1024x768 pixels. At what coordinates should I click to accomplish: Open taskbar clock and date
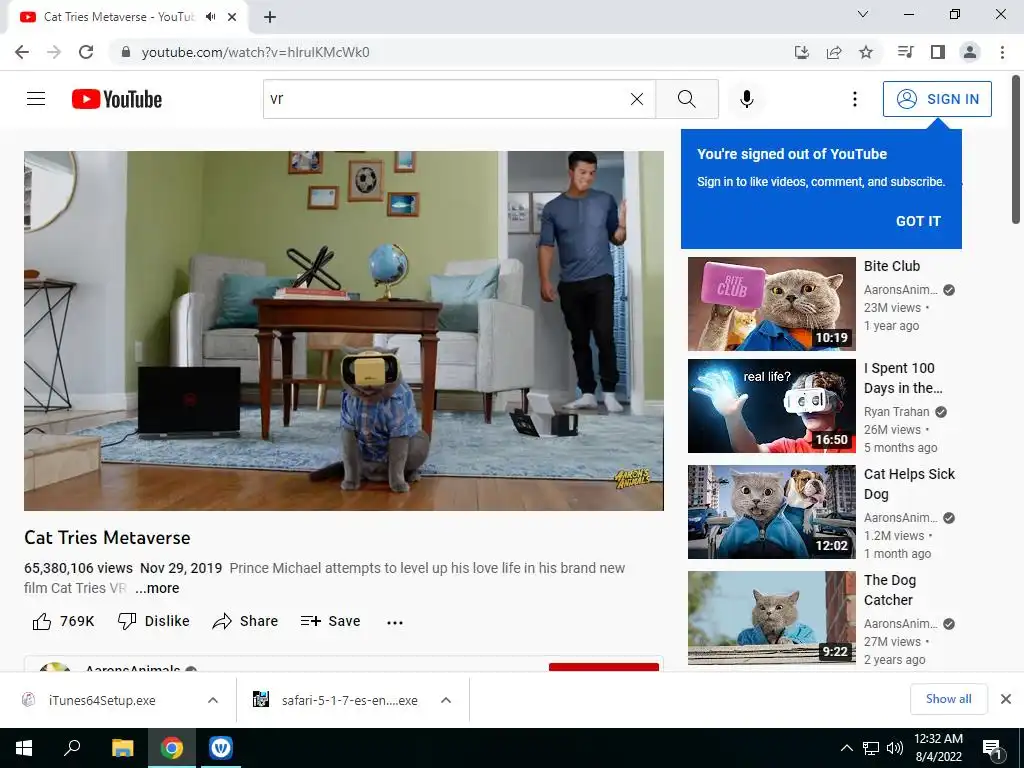(938, 748)
